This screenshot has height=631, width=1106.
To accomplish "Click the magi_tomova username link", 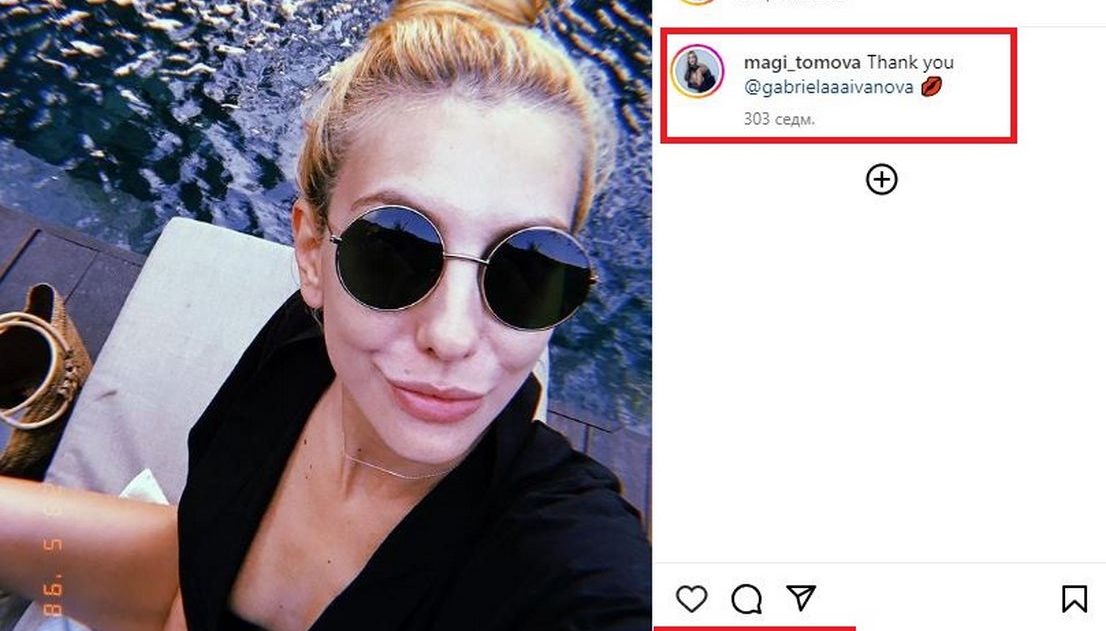I will point(802,62).
